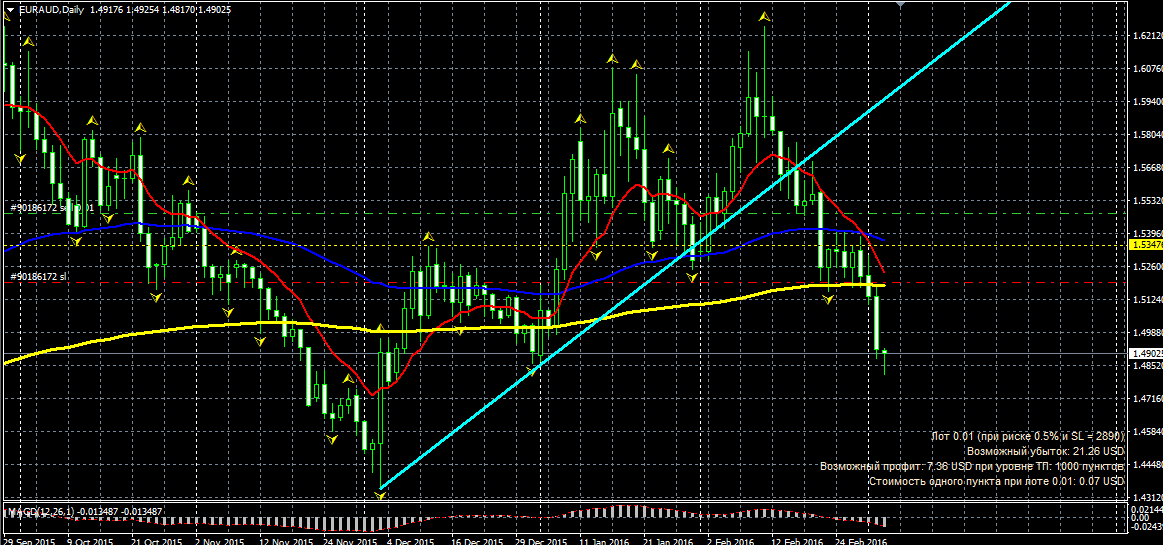
Task: Click fractal arrow above February 2016 peak
Action: click(x=763, y=16)
